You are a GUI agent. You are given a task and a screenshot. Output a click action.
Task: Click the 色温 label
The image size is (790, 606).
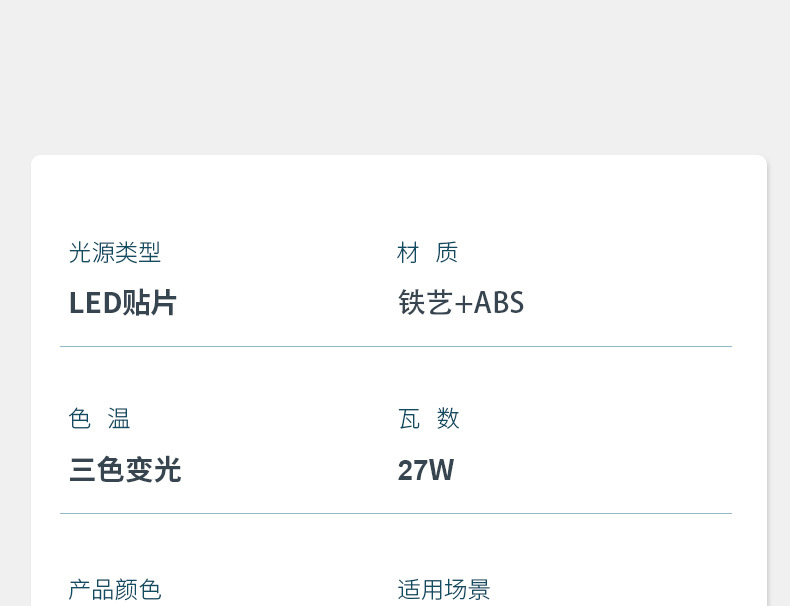(x=99, y=419)
